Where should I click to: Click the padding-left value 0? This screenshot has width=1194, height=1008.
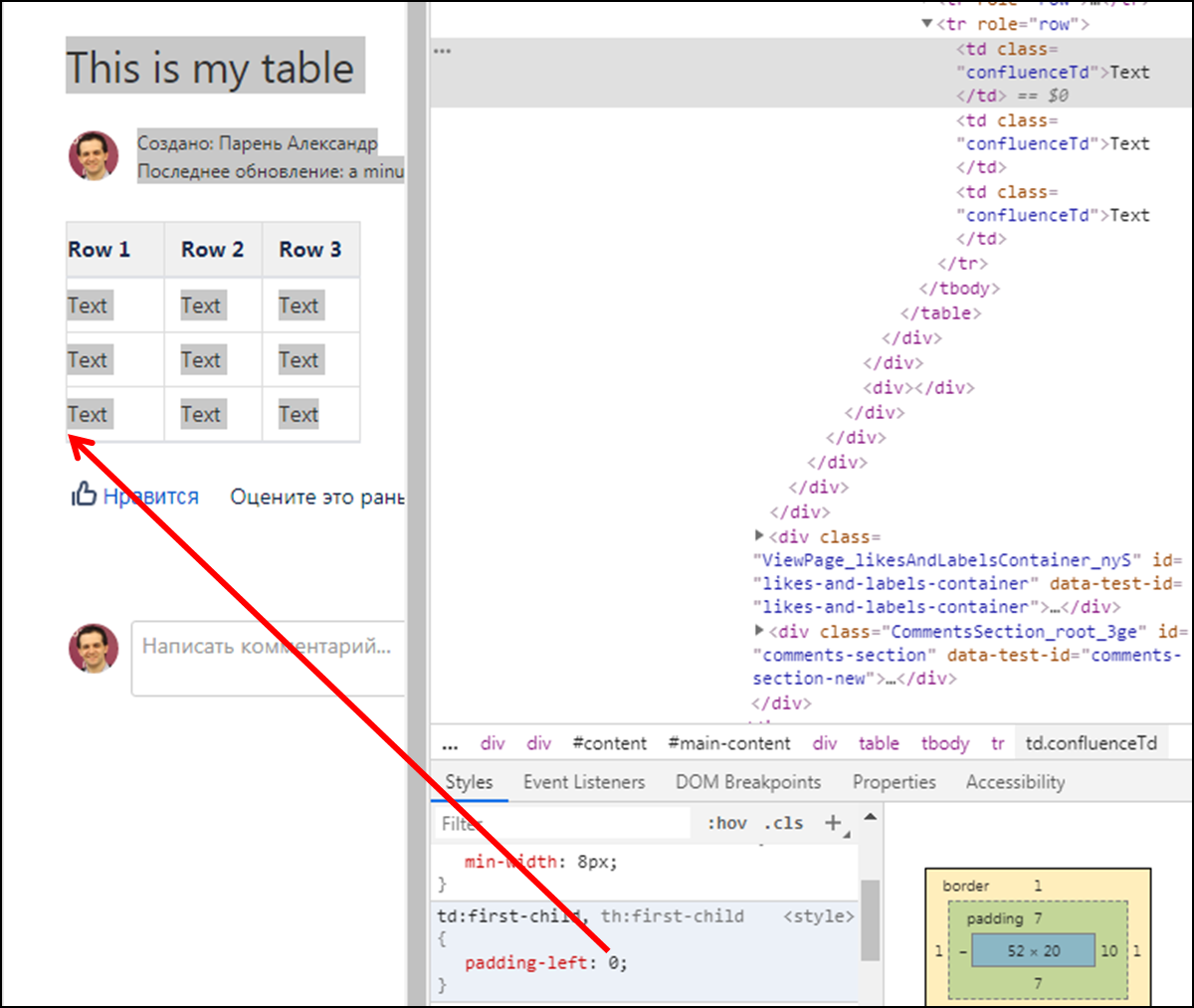pyautogui.click(x=614, y=963)
